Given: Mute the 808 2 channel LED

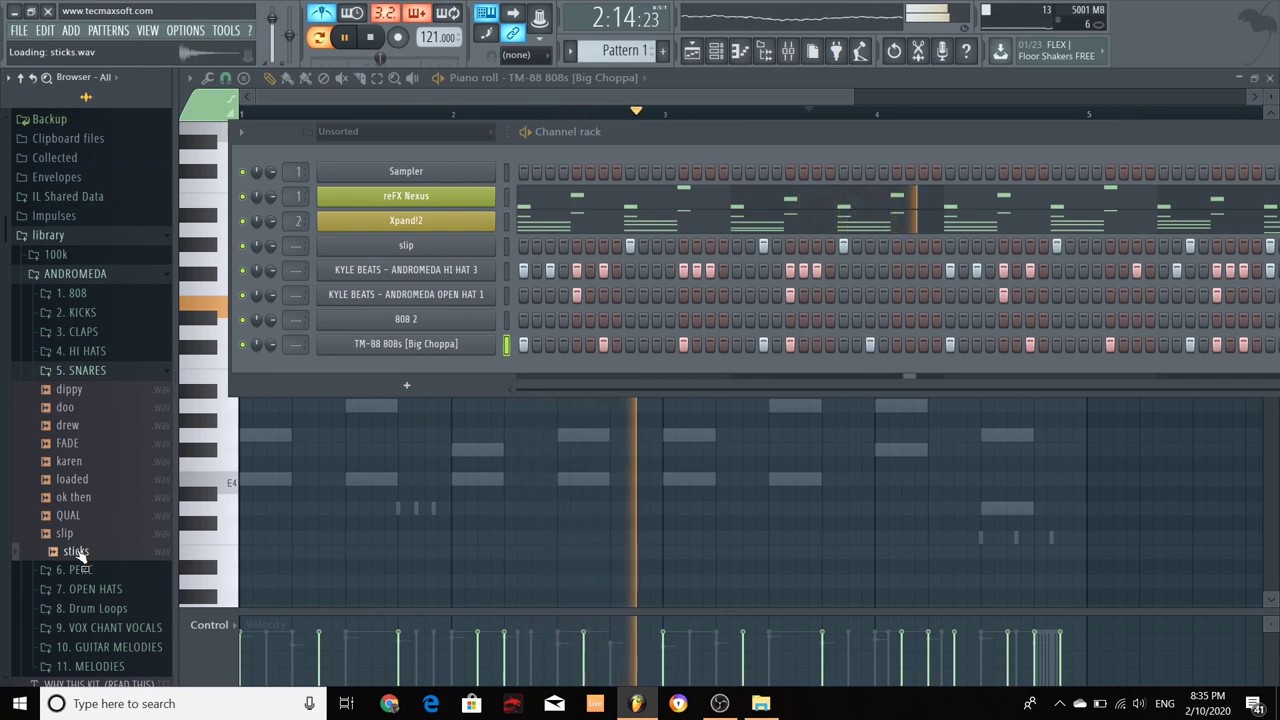Looking at the screenshot, I should pos(242,320).
